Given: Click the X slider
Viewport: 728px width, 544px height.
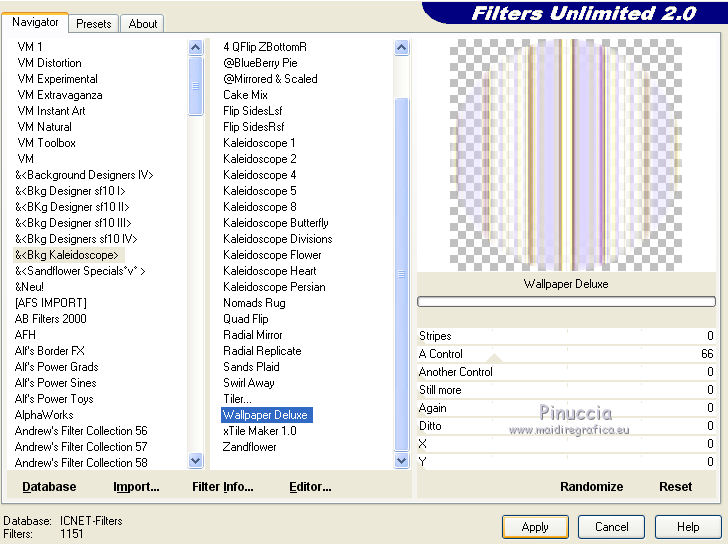Looking at the screenshot, I should 566,444.
